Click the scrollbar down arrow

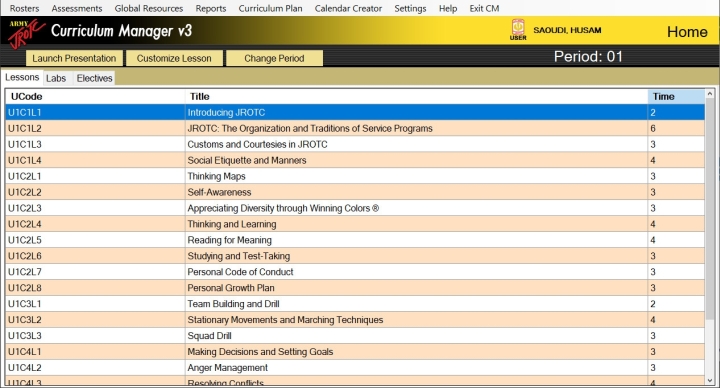pyautogui.click(x=710, y=381)
